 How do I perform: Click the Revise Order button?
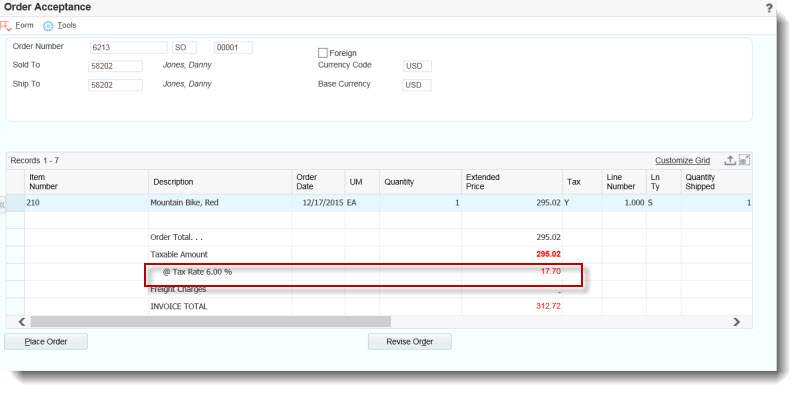click(410, 341)
